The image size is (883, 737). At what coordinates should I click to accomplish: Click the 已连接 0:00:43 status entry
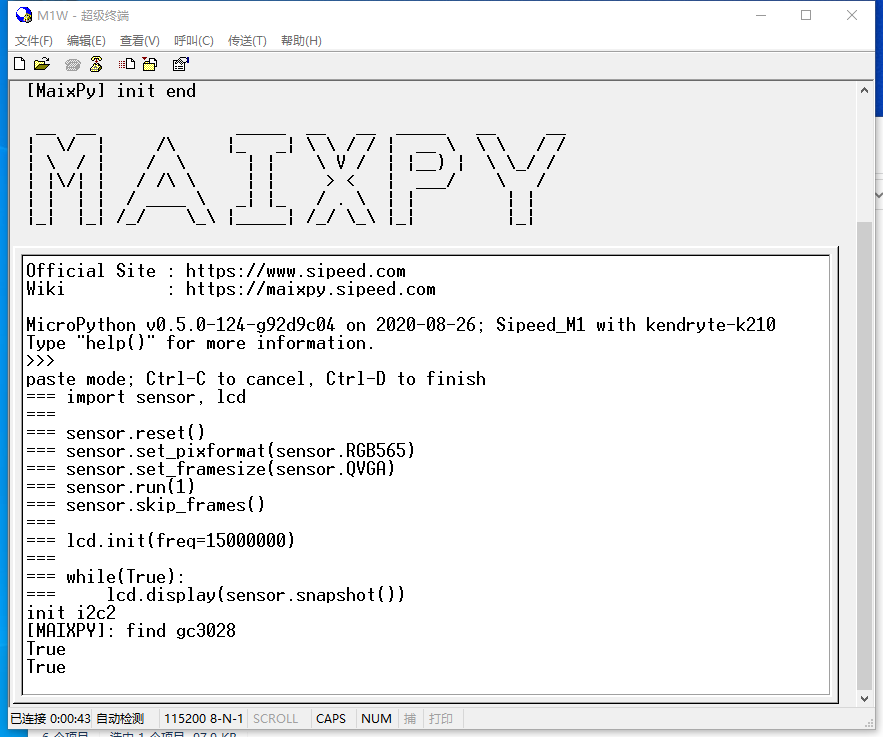[x=50, y=718]
